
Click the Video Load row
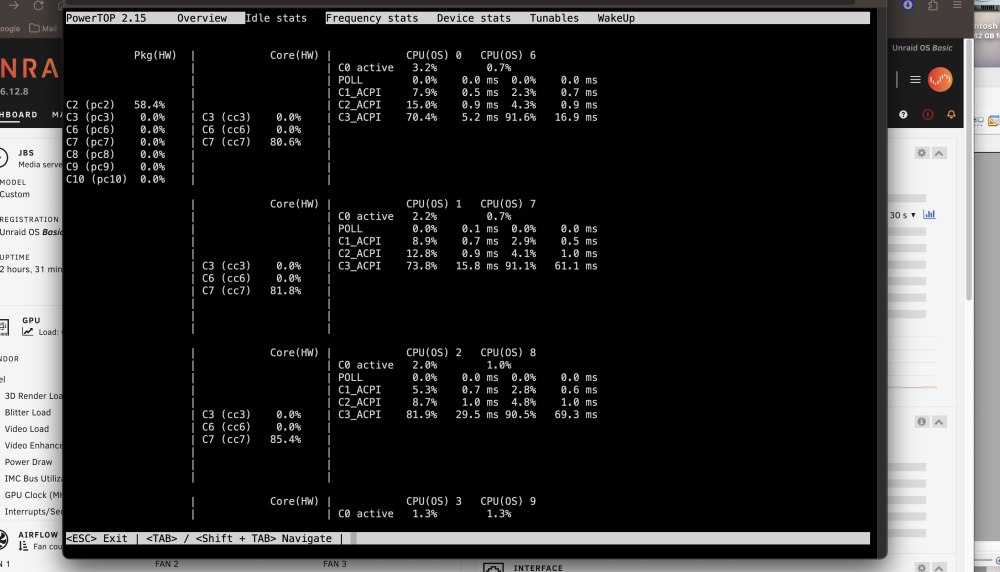pyautogui.click(x=27, y=429)
